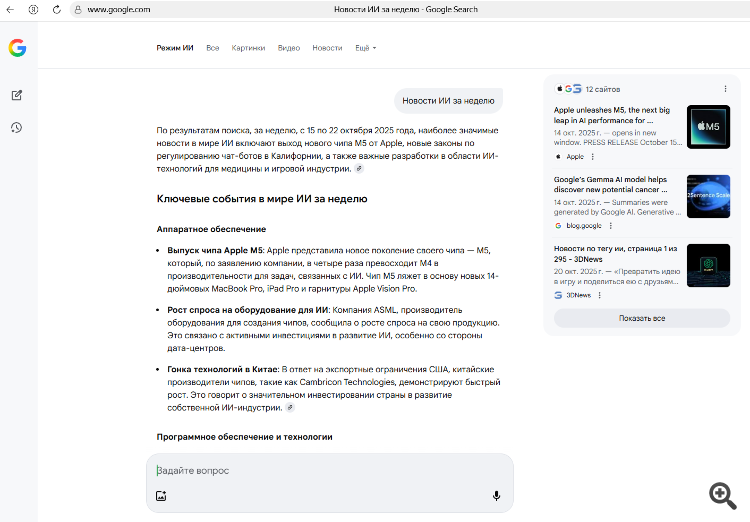Click the site icons cluster beside 12 сайтов

[568, 89]
